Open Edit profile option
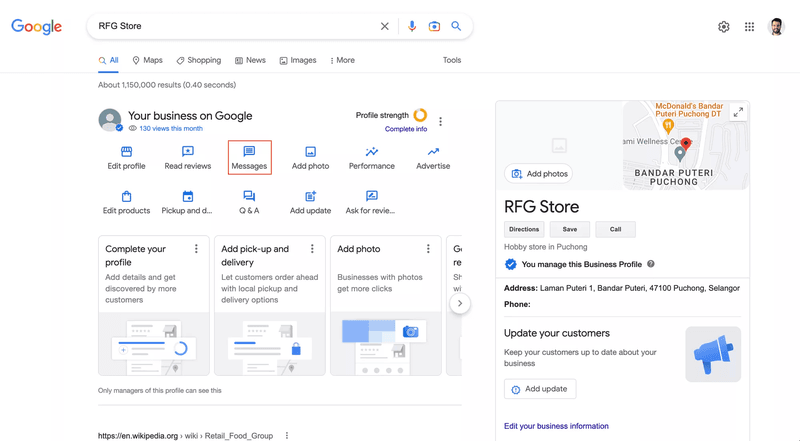The width and height of the screenshot is (800, 441). pyautogui.click(x=127, y=158)
